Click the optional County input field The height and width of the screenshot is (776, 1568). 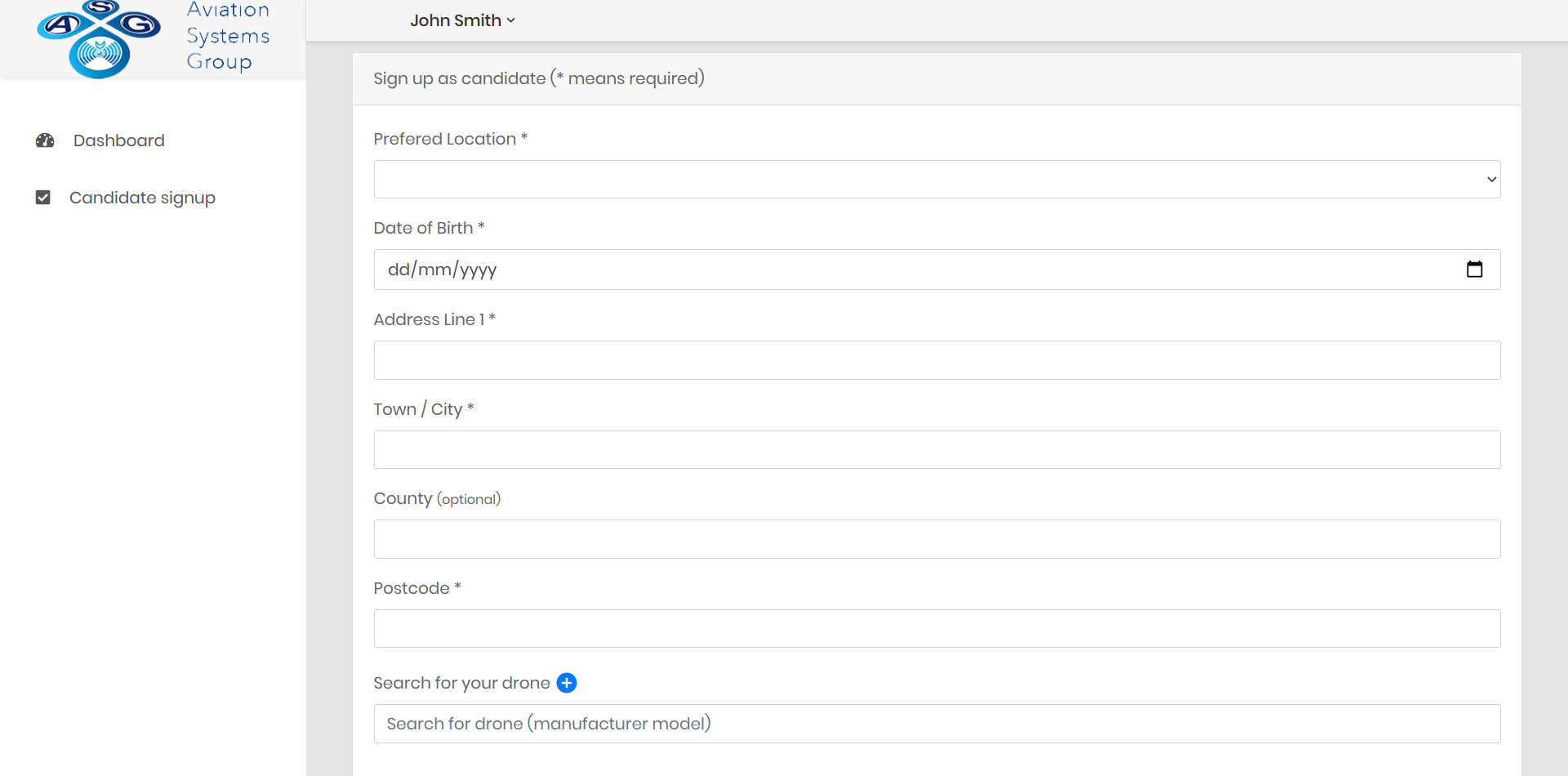[x=937, y=539]
